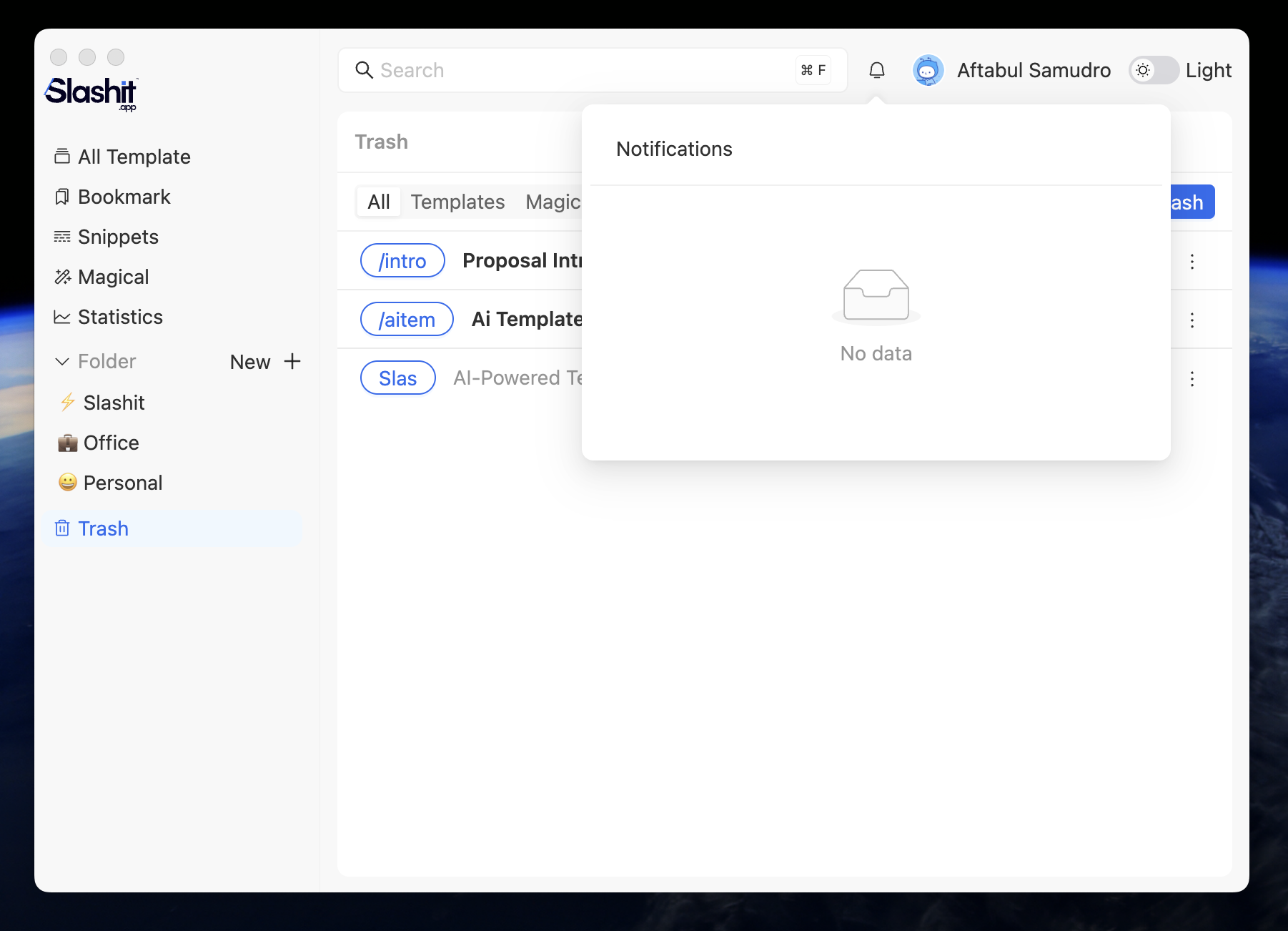Toggle the Light theme switch
1288x931 pixels.
tap(1154, 70)
